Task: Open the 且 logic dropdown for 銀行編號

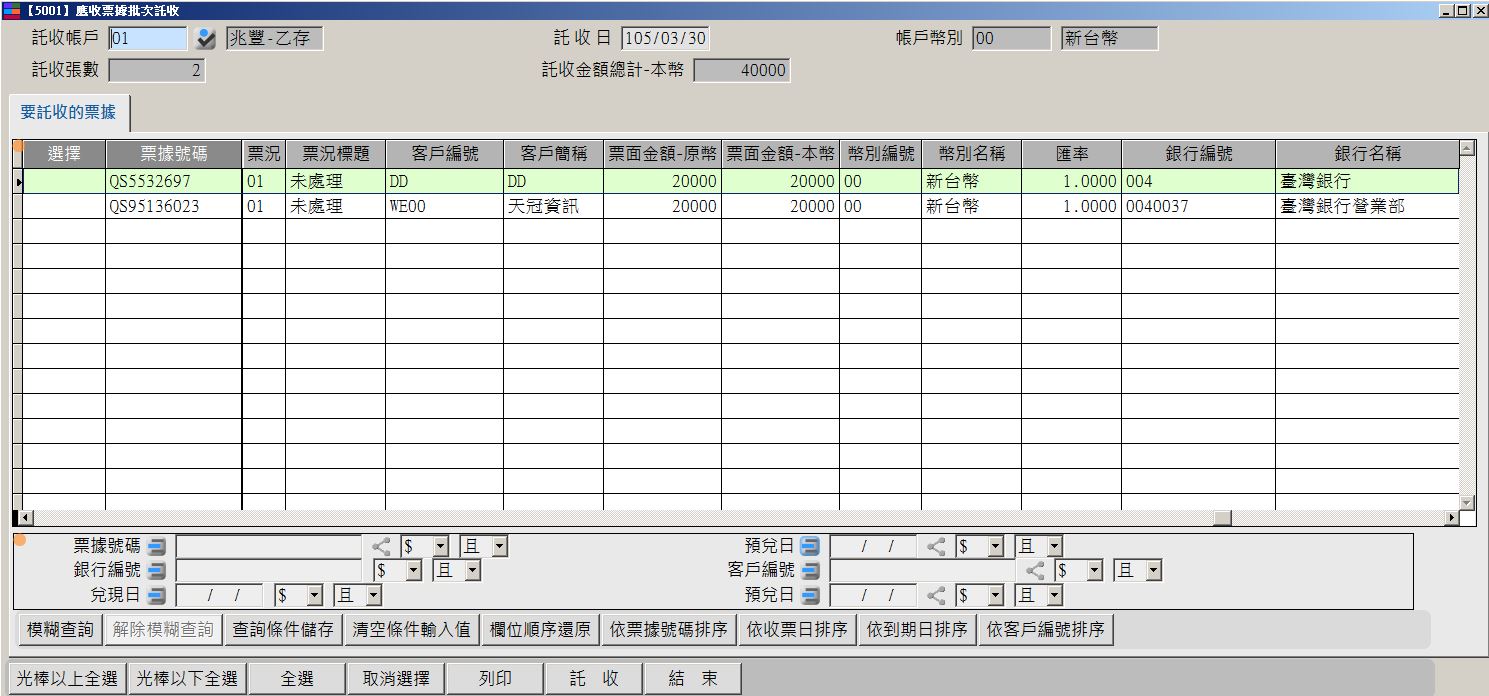Action: pyautogui.click(x=472, y=571)
